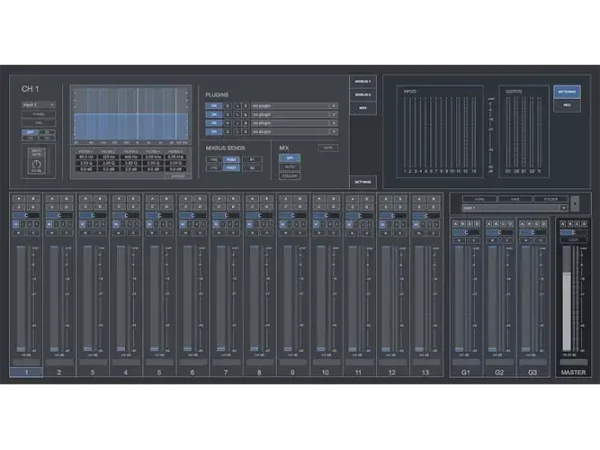Viewport: 600px width, 450px height.
Task: Select POST for mixbus send B1
Action: tap(231, 160)
